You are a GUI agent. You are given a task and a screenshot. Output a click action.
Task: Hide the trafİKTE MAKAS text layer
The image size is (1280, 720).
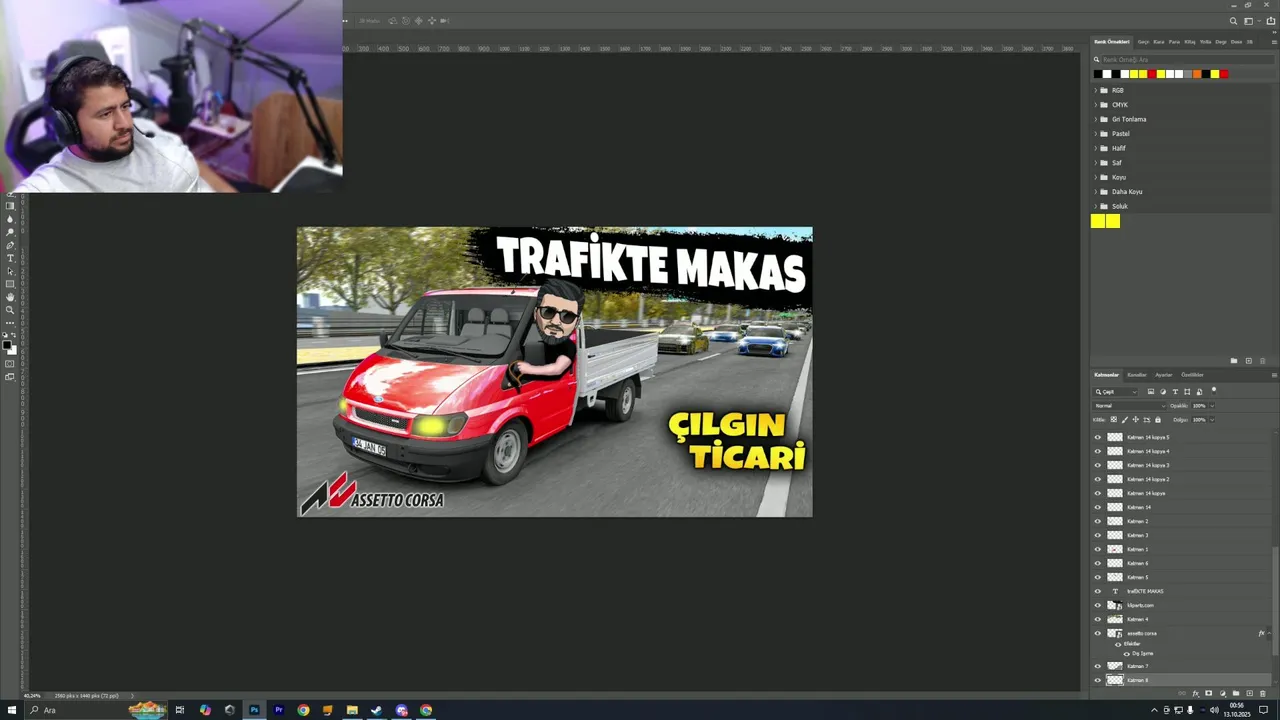point(1097,591)
